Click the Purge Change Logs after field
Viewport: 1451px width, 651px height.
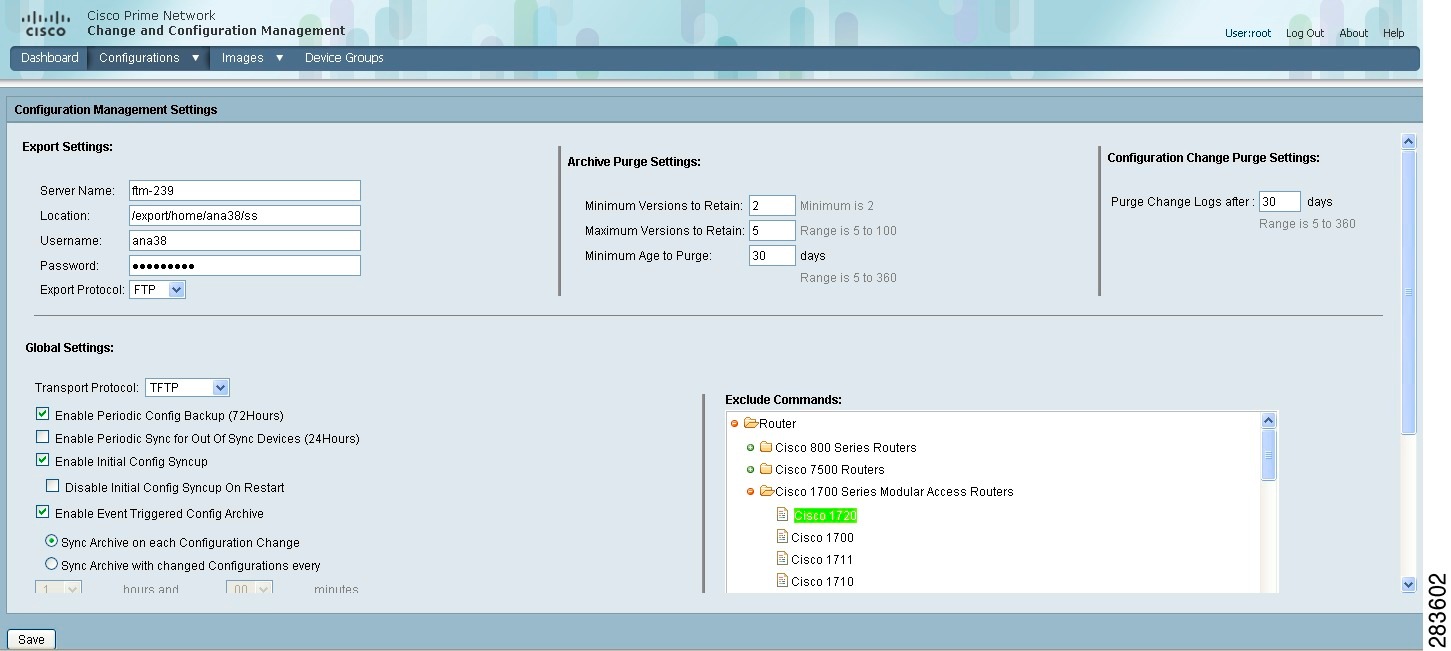[1279, 201]
